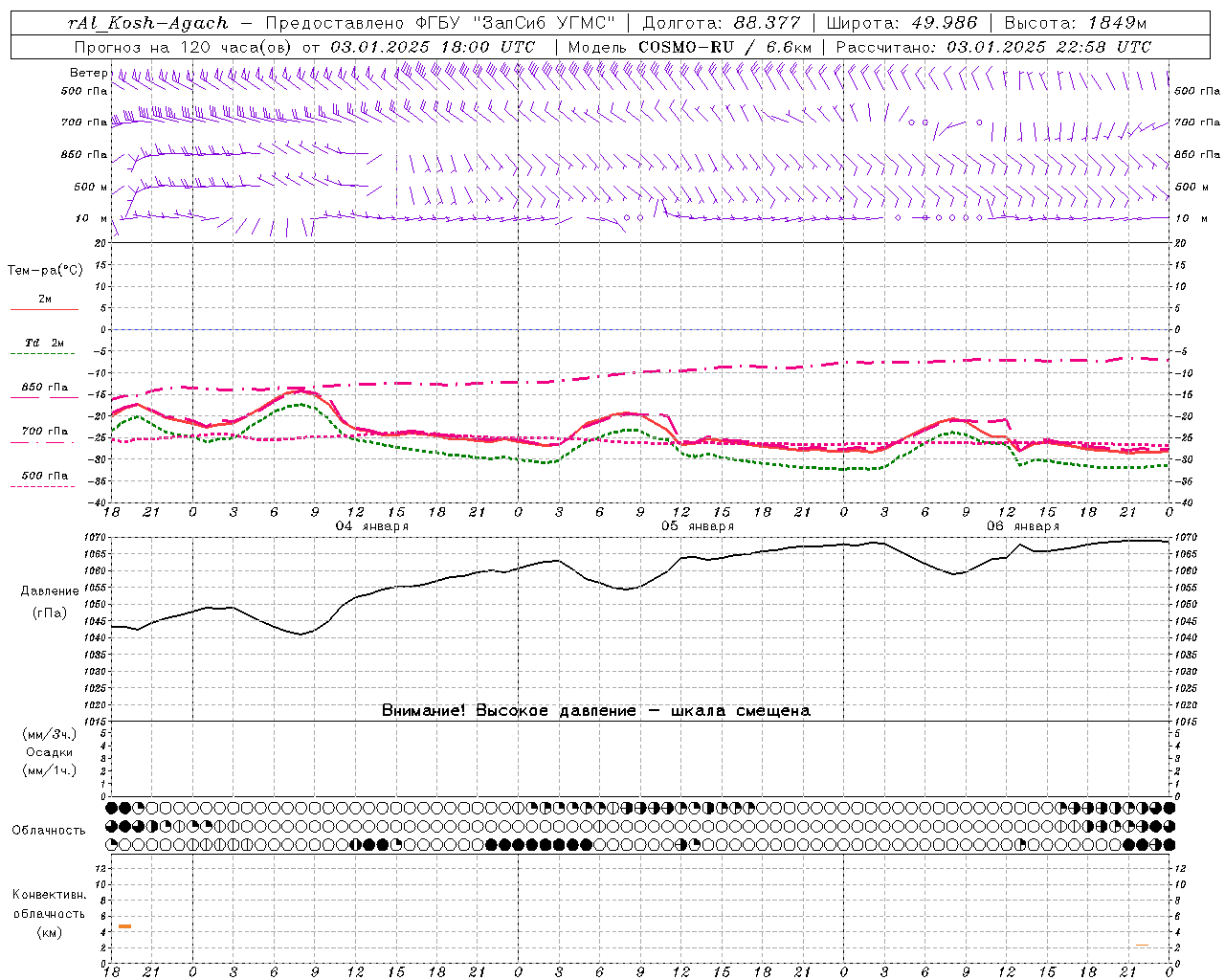Click the Осадки precipitation label
The height and width of the screenshot is (980, 1225).
tap(50, 752)
